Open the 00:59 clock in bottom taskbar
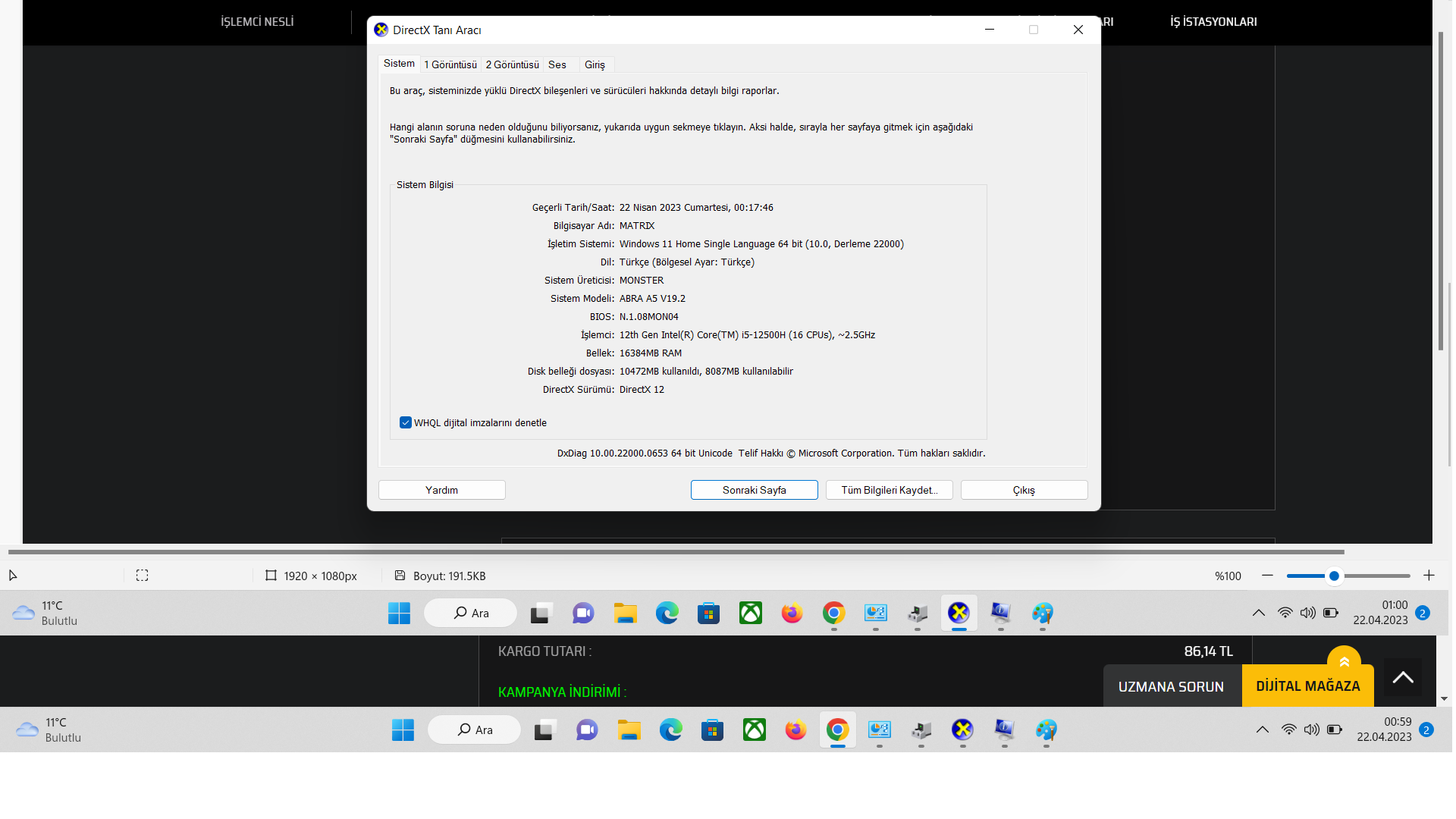 pos(1384,730)
